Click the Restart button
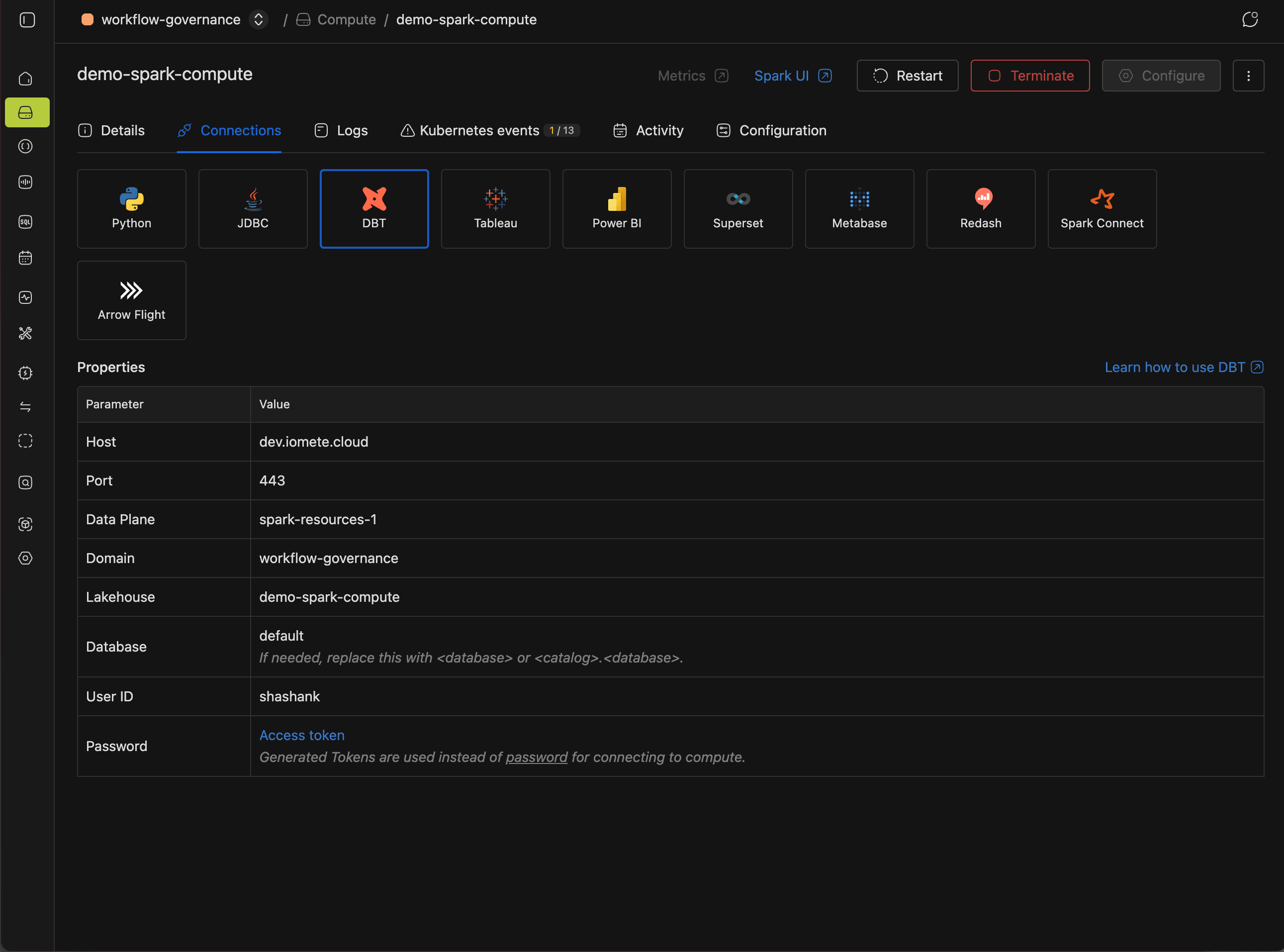Screen dimensions: 1284x952 click(x=907, y=76)
